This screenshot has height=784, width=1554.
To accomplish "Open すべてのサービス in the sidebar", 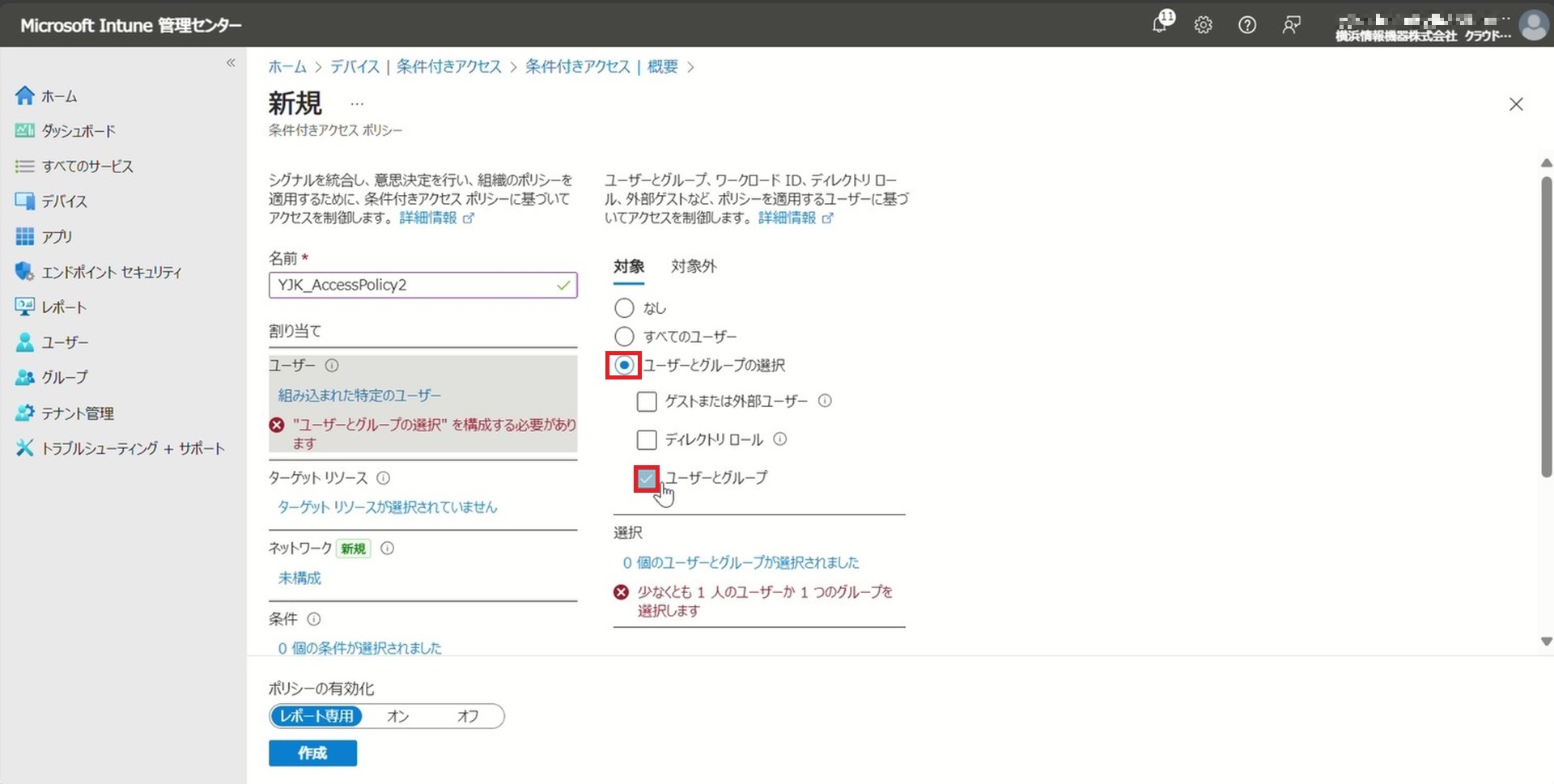I will (87, 167).
